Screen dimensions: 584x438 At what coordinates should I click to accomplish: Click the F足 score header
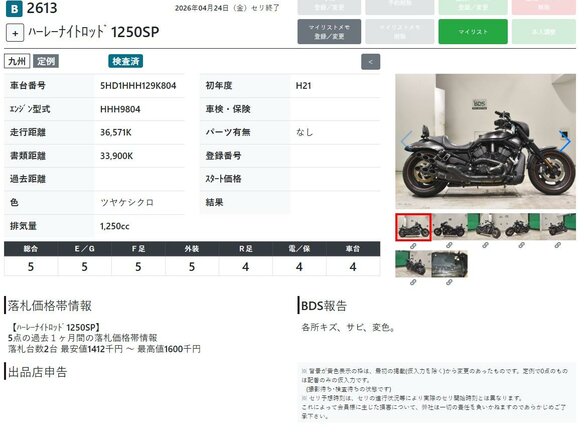pyautogui.click(x=138, y=249)
